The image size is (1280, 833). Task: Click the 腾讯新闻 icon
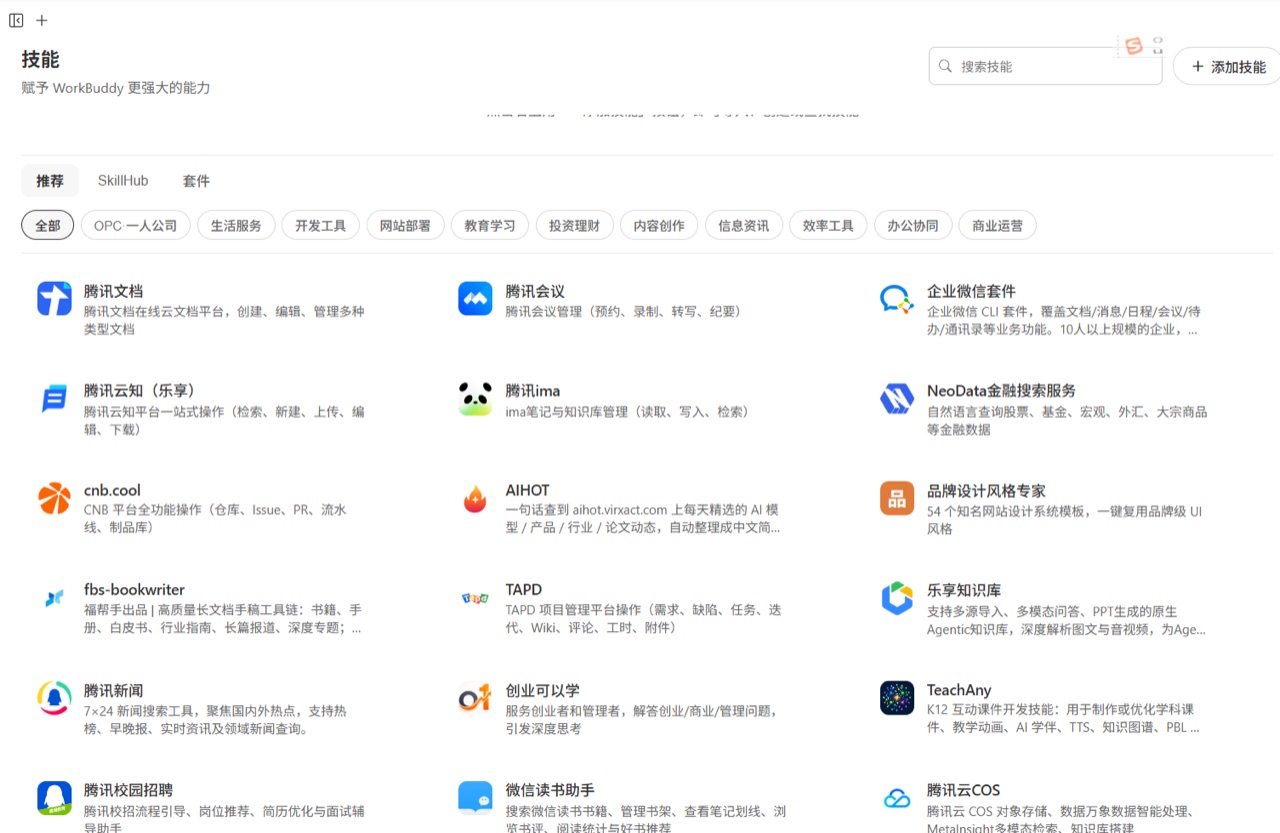tap(55, 698)
